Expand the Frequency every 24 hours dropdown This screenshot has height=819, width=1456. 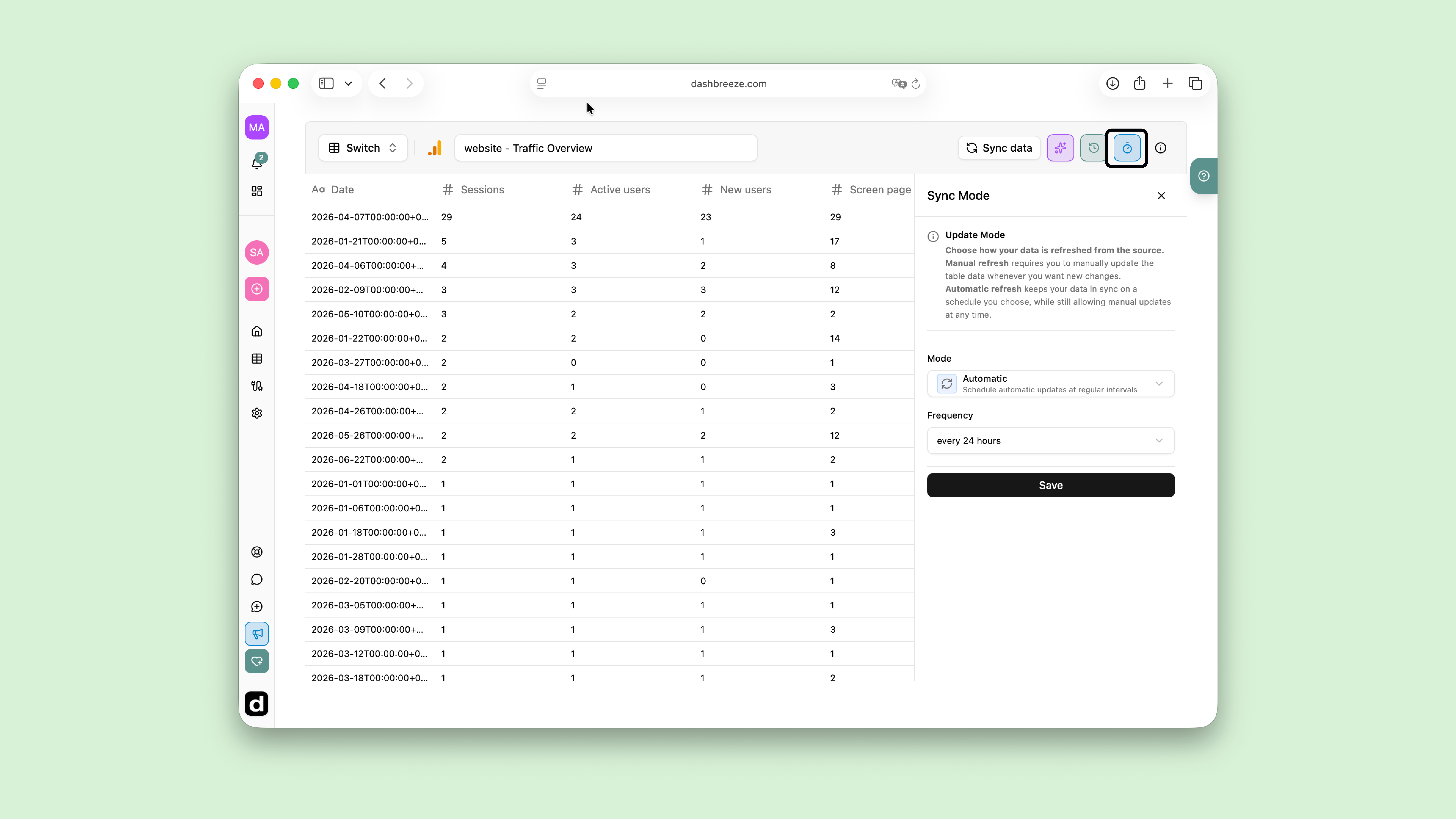tap(1051, 441)
